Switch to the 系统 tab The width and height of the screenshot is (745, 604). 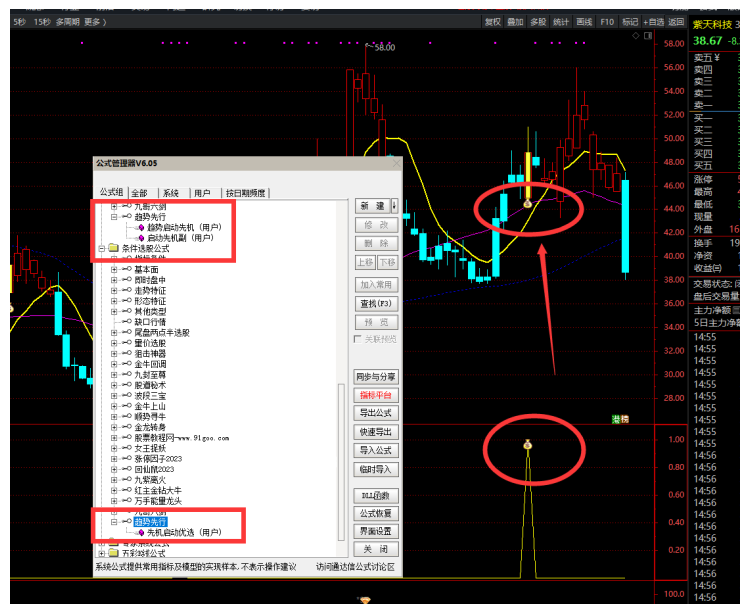pos(171,193)
